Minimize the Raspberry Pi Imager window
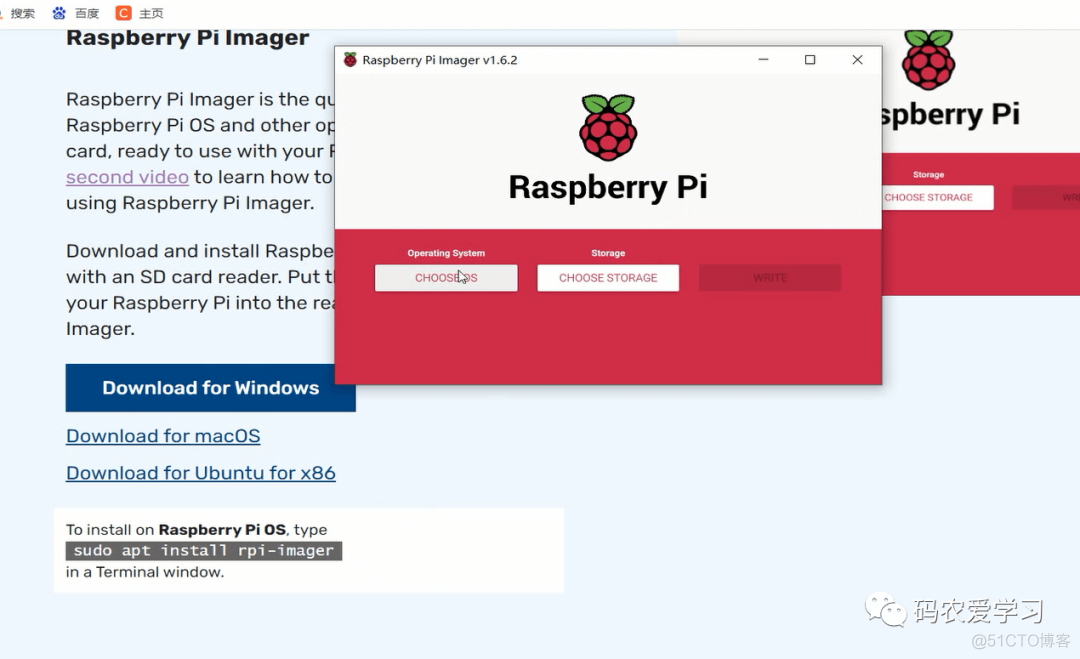 763,60
